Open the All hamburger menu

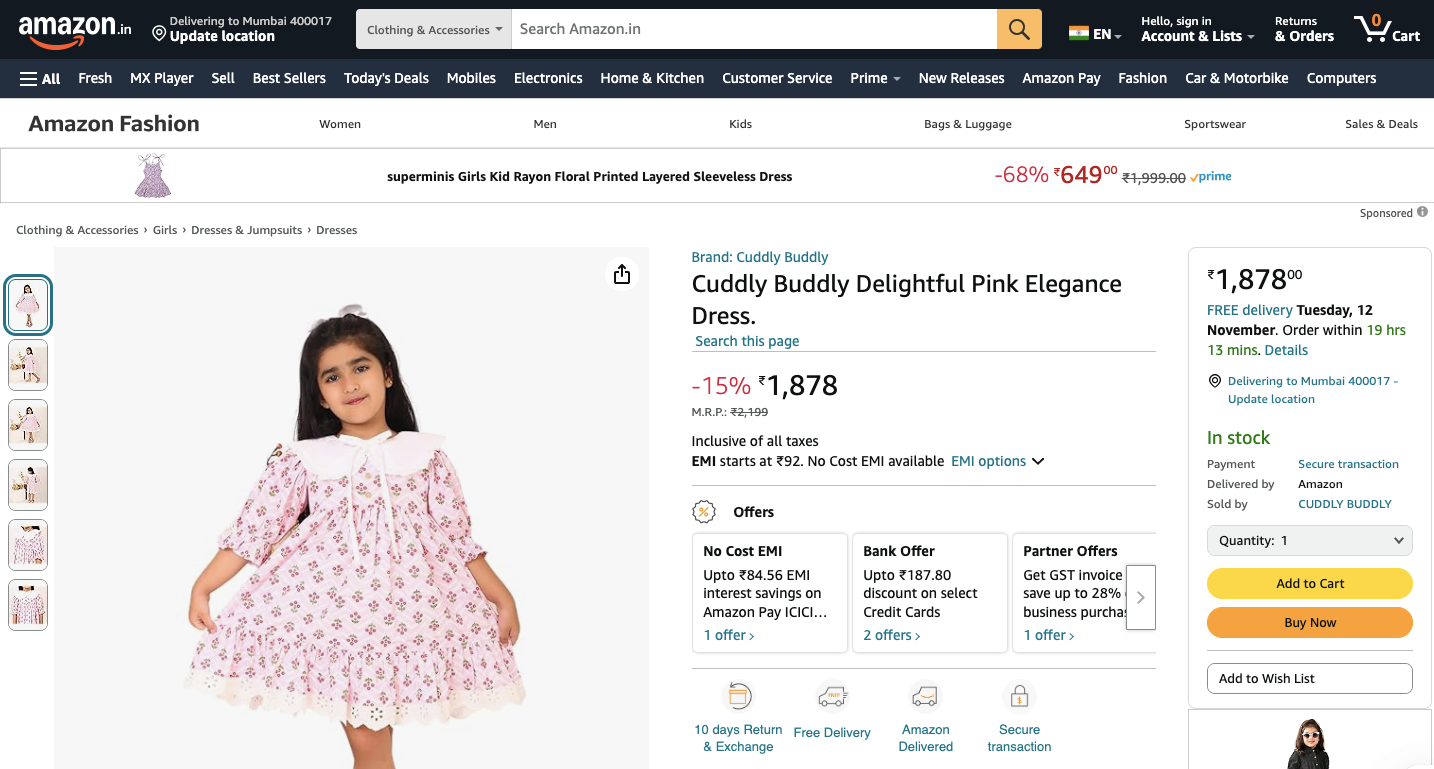tap(40, 78)
